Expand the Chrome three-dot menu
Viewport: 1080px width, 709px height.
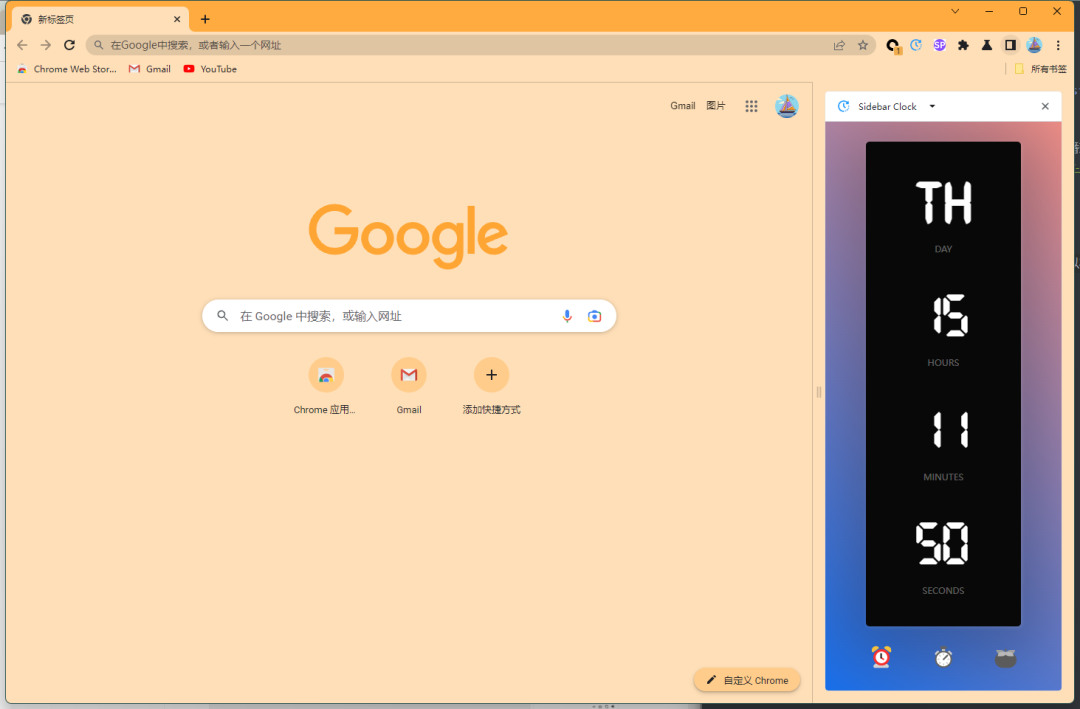[x=1058, y=45]
